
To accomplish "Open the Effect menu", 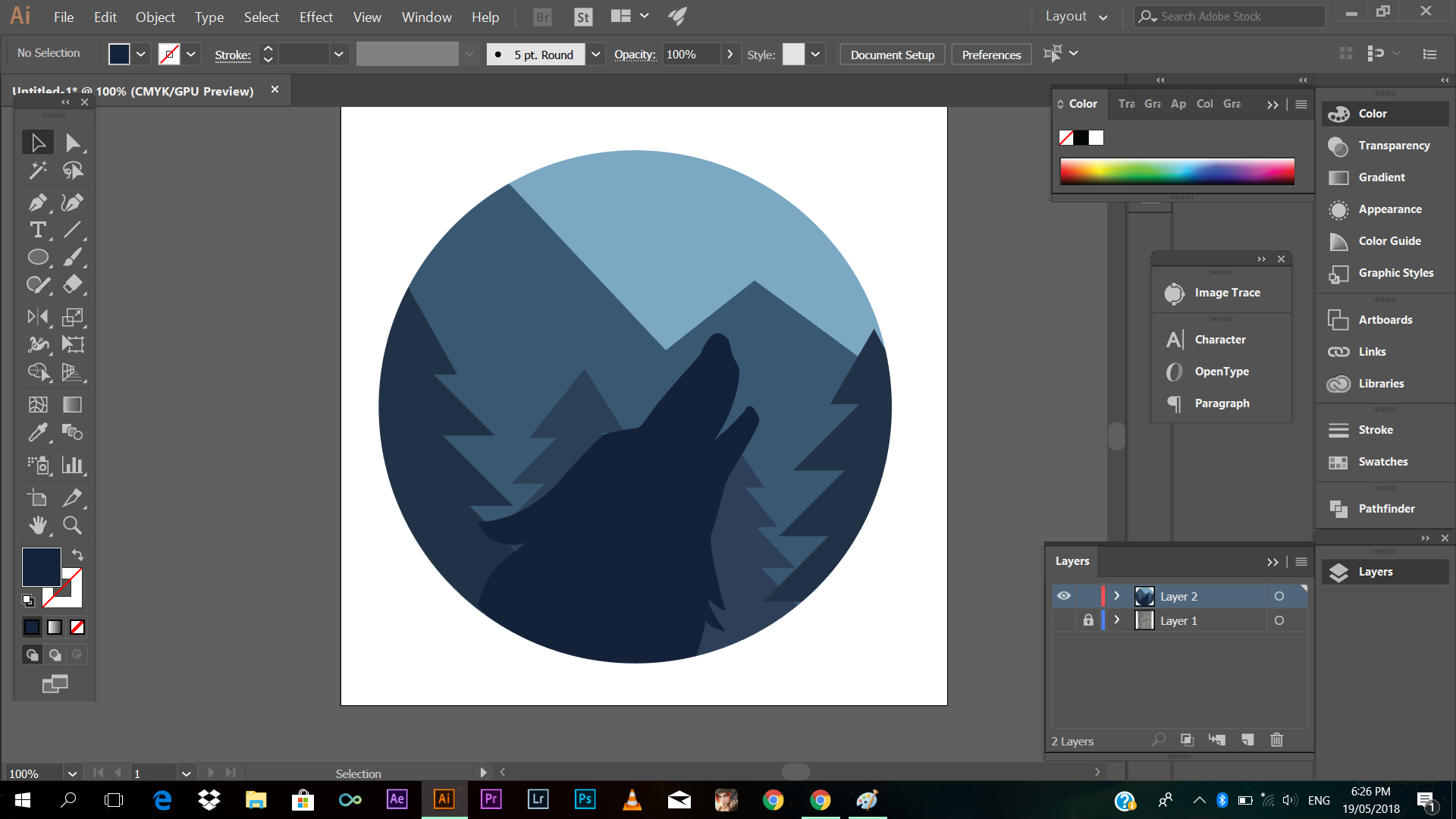I will pos(315,17).
